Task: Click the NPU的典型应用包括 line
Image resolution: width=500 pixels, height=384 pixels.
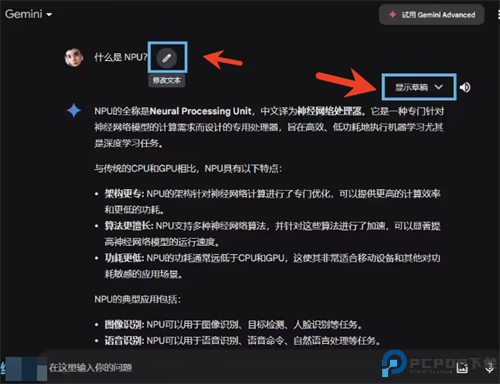Action: tap(137, 299)
